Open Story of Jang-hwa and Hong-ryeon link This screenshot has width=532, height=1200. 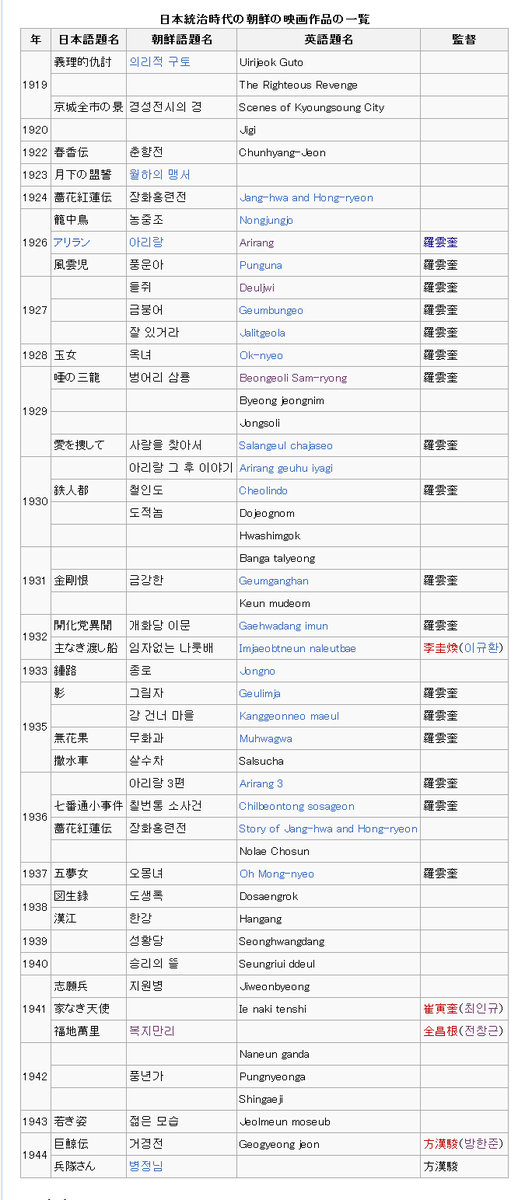[x=328, y=829]
